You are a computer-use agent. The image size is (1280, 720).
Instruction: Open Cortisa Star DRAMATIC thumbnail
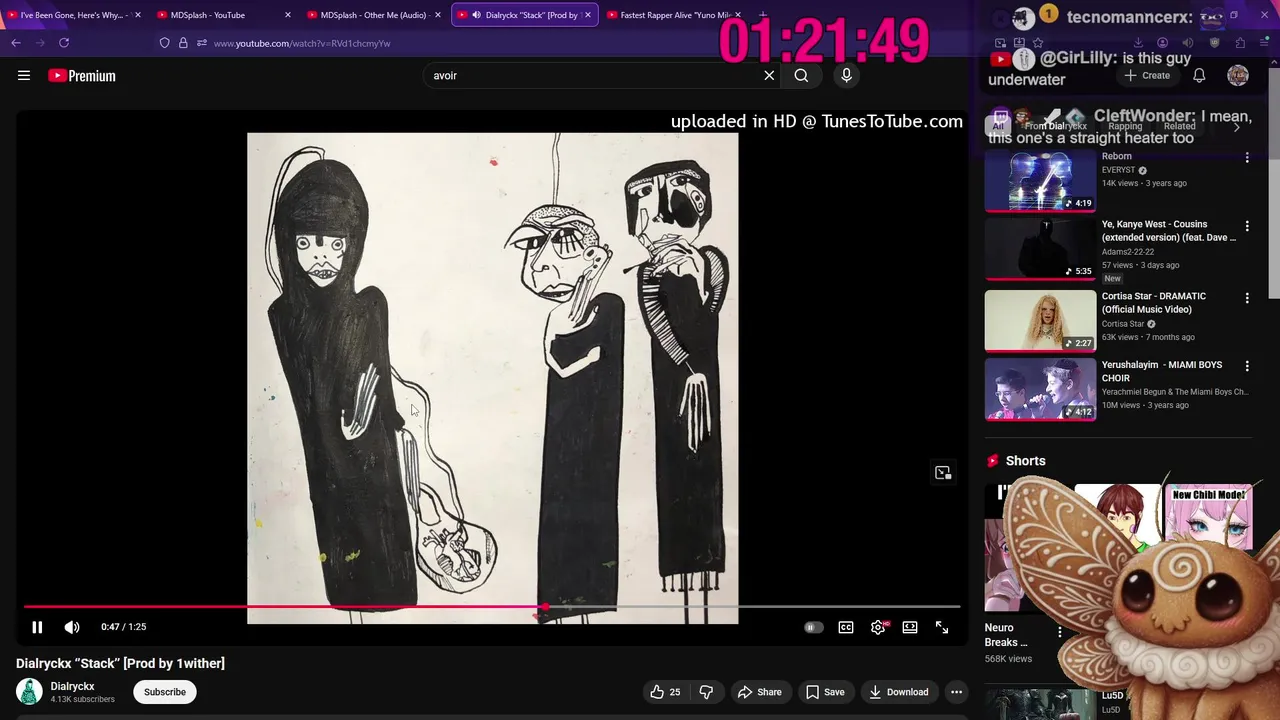tap(1040, 321)
